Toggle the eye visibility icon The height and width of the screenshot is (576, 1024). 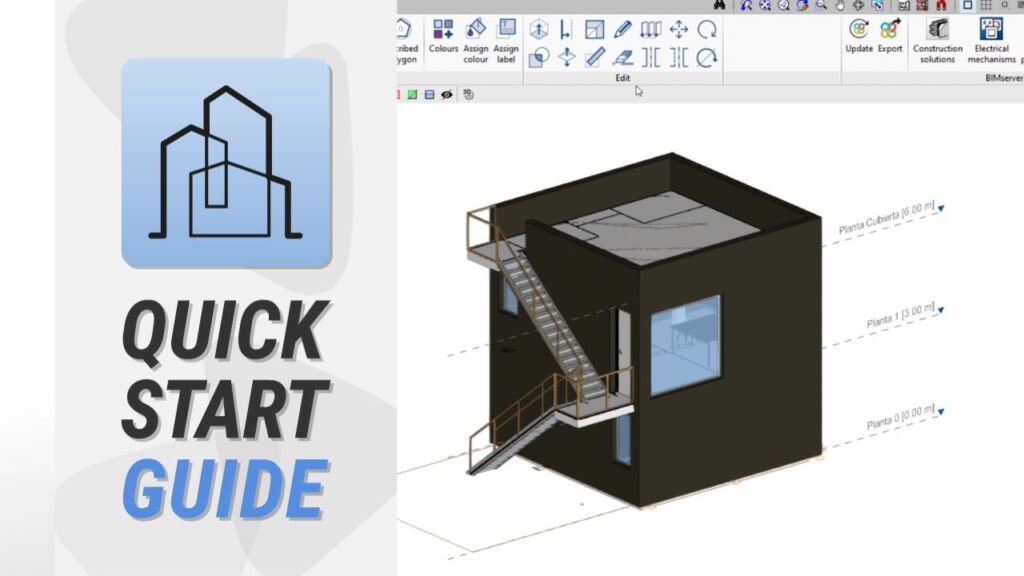pyautogui.click(x=447, y=95)
